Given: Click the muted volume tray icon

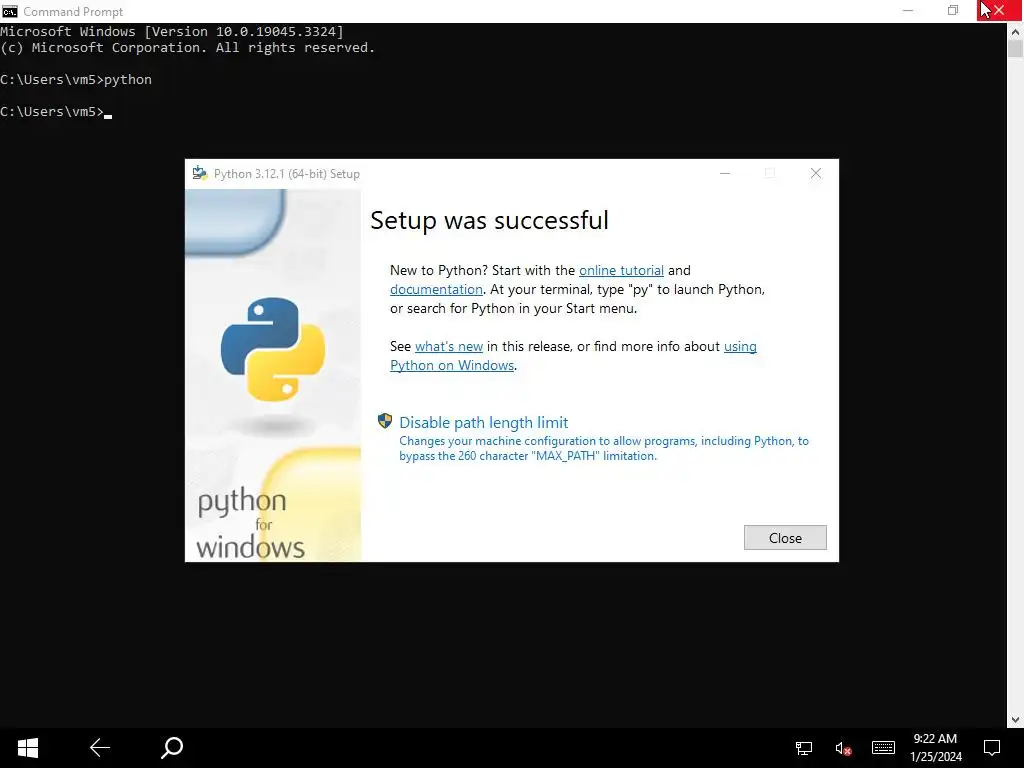Looking at the screenshot, I should [843, 748].
